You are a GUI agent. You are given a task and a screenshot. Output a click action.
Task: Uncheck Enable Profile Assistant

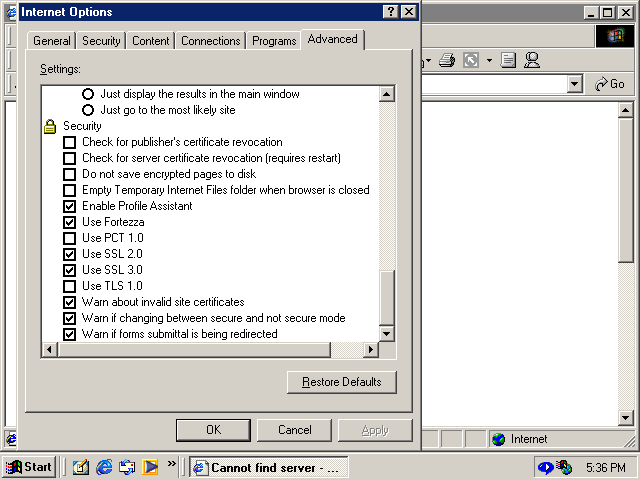[x=69, y=206]
